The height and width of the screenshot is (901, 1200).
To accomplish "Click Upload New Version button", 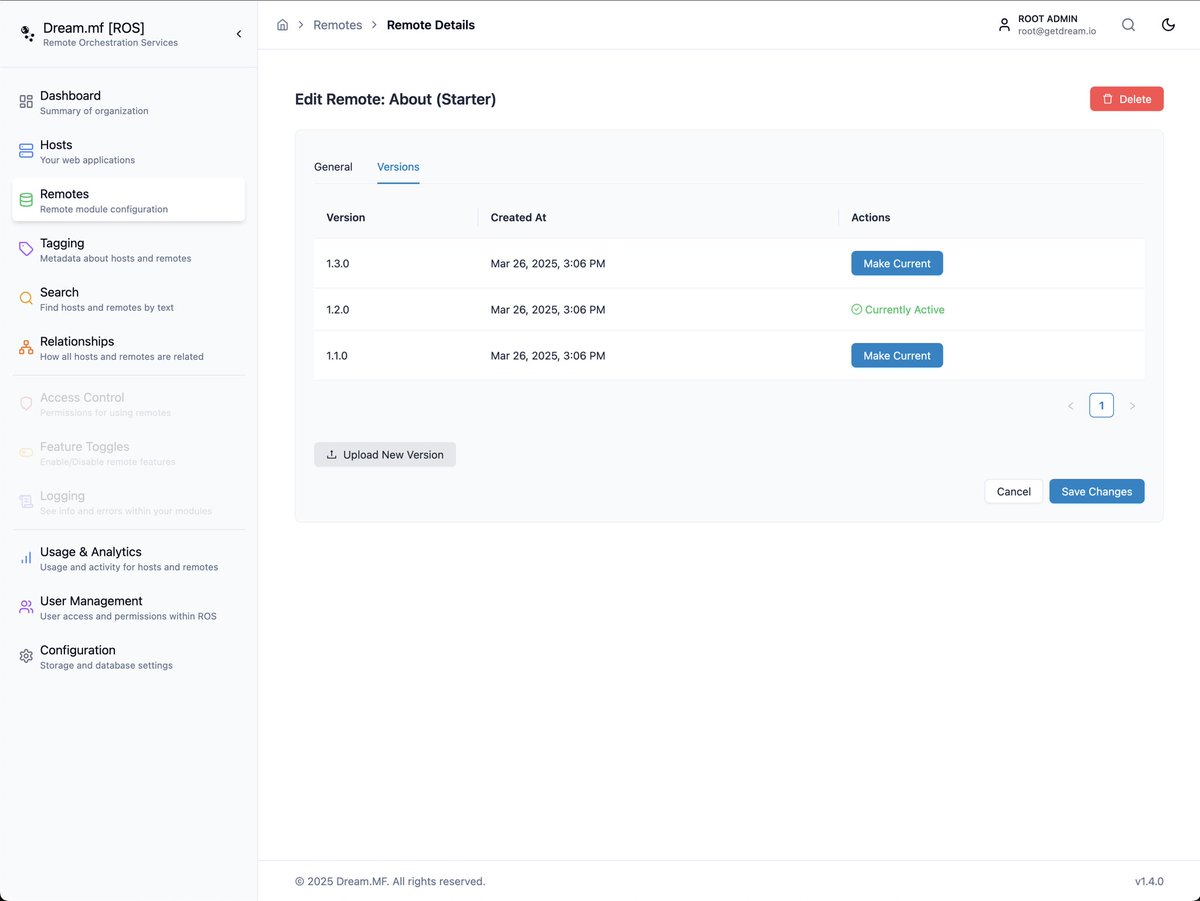I will (385, 455).
